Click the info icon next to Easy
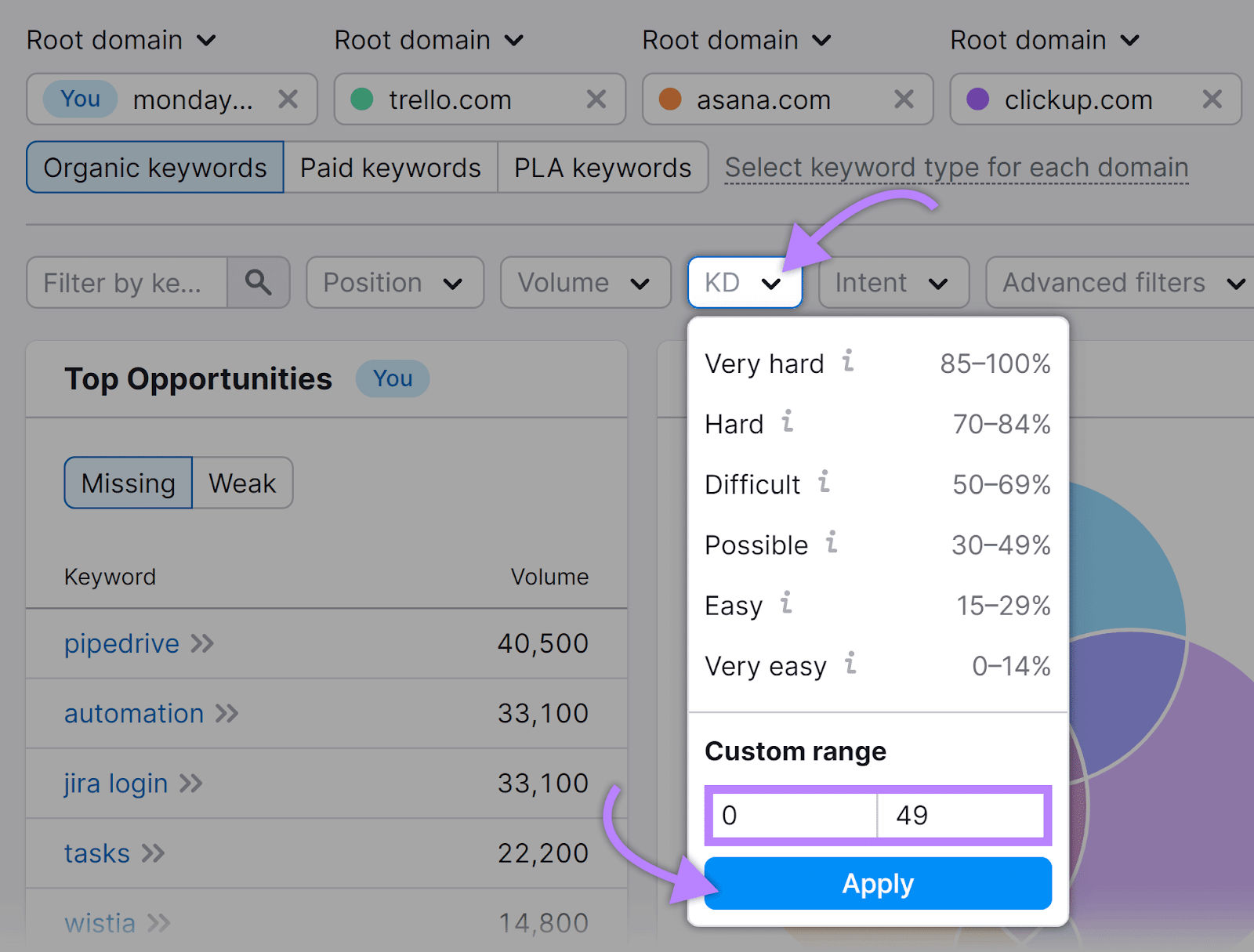The height and width of the screenshot is (952, 1254). (786, 603)
